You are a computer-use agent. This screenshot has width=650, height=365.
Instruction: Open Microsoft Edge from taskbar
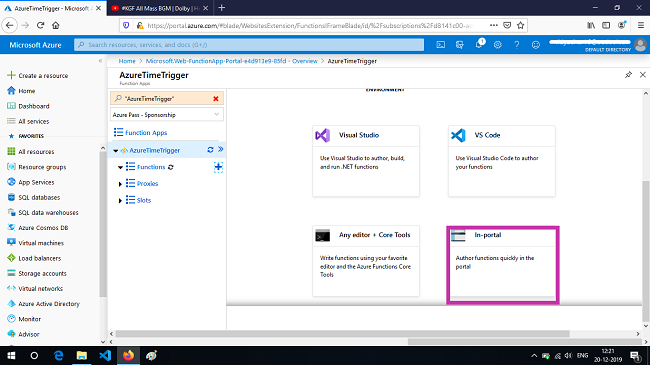(58, 355)
